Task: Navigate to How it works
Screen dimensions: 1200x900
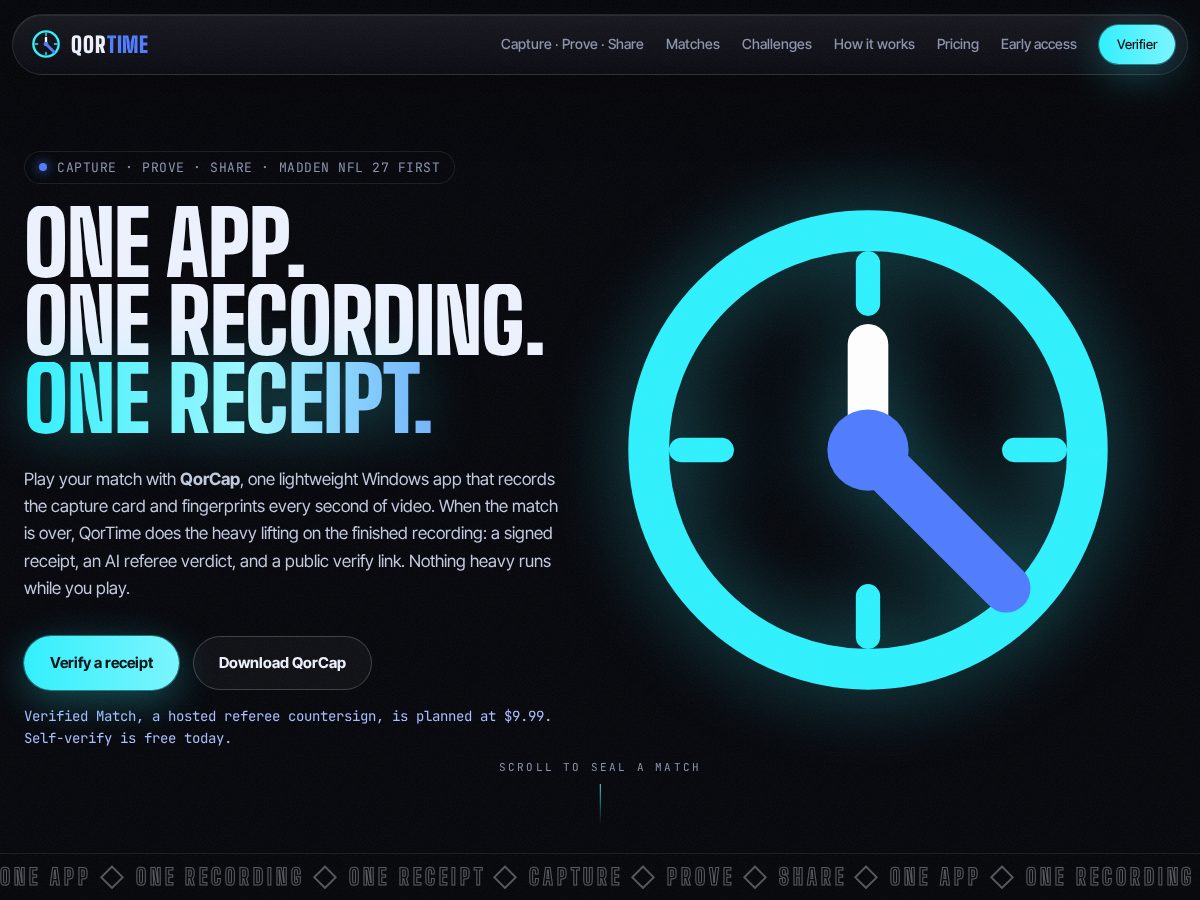Action: tap(874, 44)
